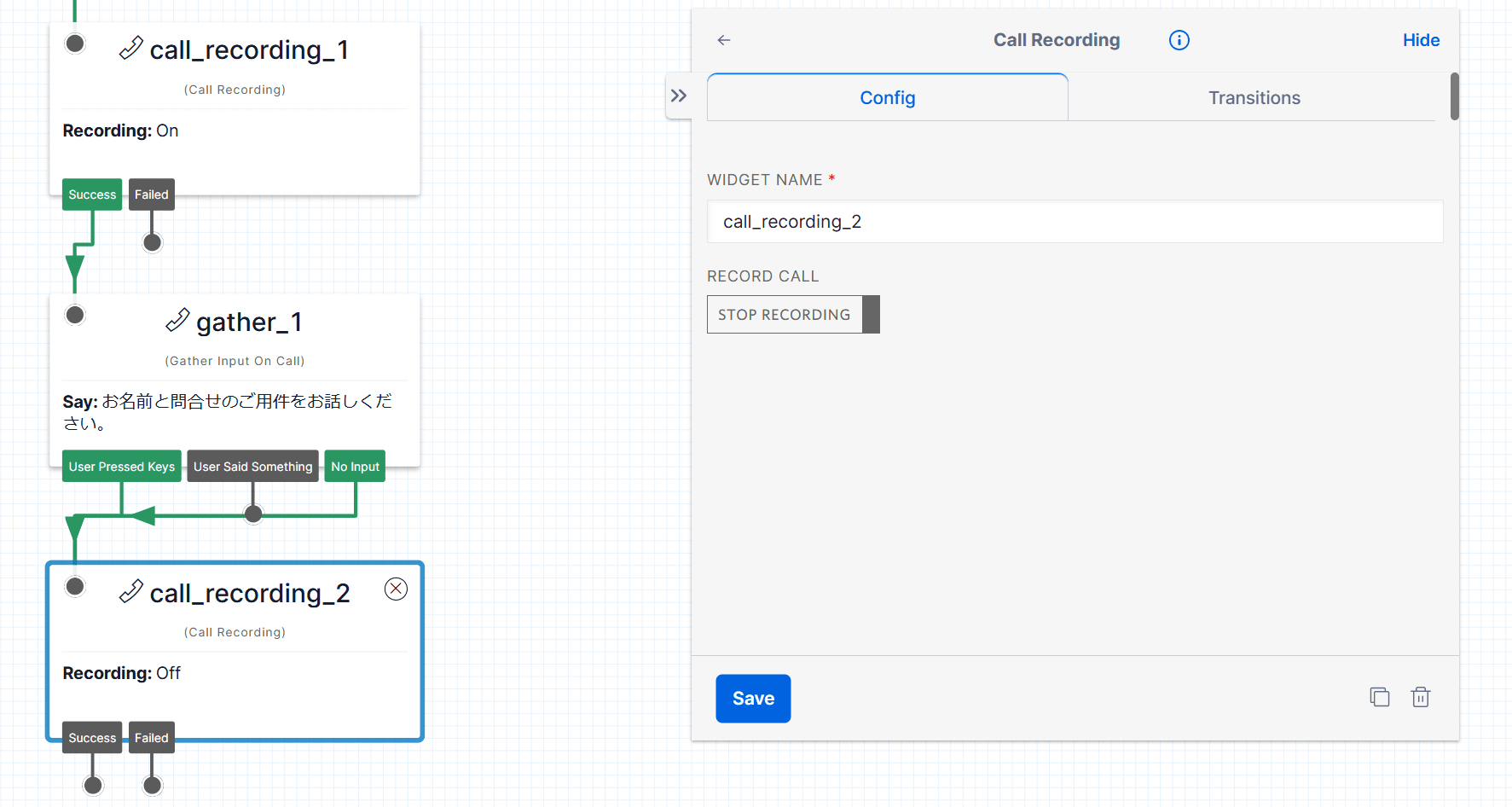Open the Call Recording info icon
Image resolution: width=1512 pixels, height=807 pixels.
[x=1179, y=40]
